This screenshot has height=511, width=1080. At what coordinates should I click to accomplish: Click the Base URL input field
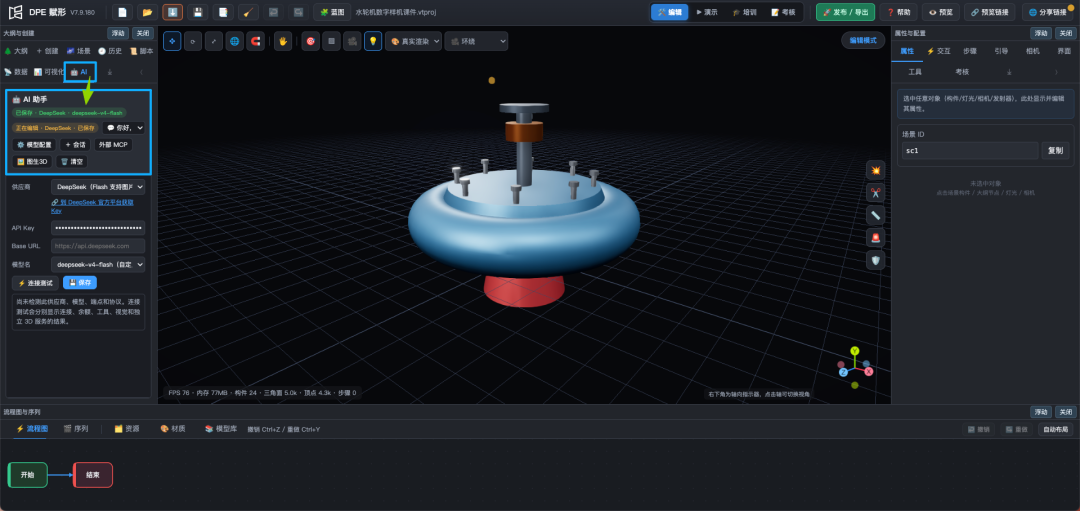click(x=98, y=245)
